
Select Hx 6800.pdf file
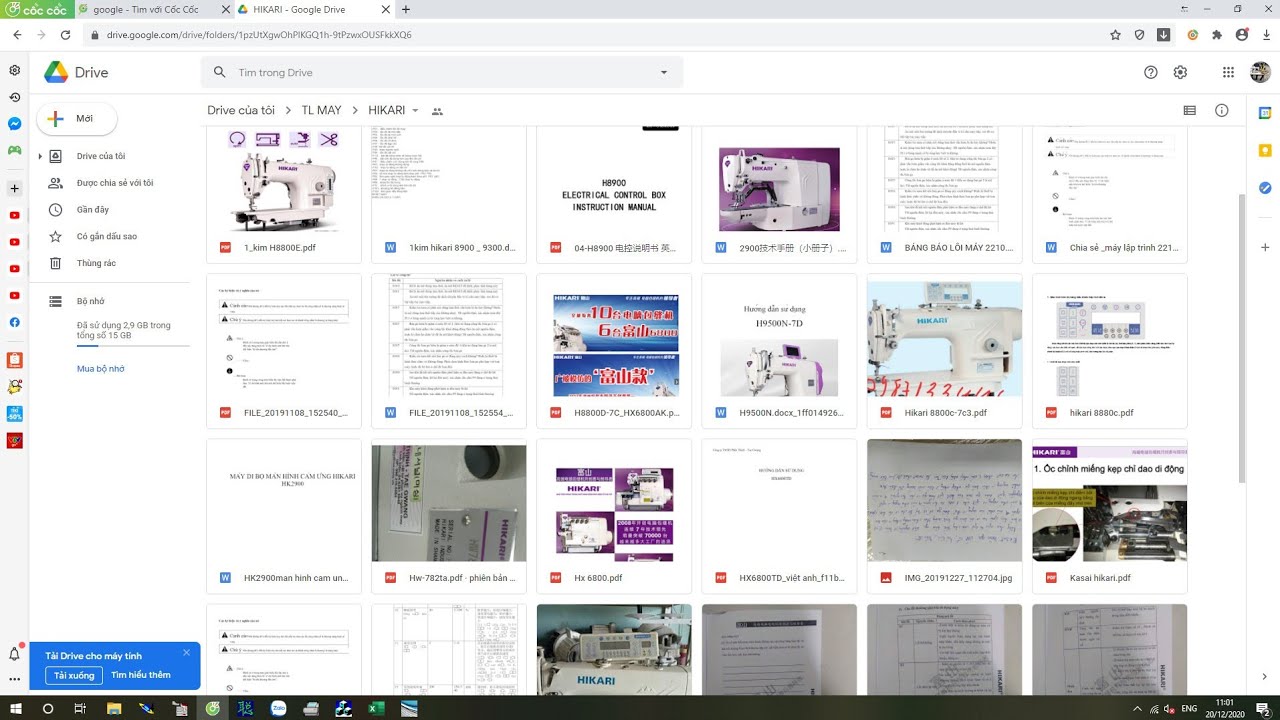(x=614, y=516)
